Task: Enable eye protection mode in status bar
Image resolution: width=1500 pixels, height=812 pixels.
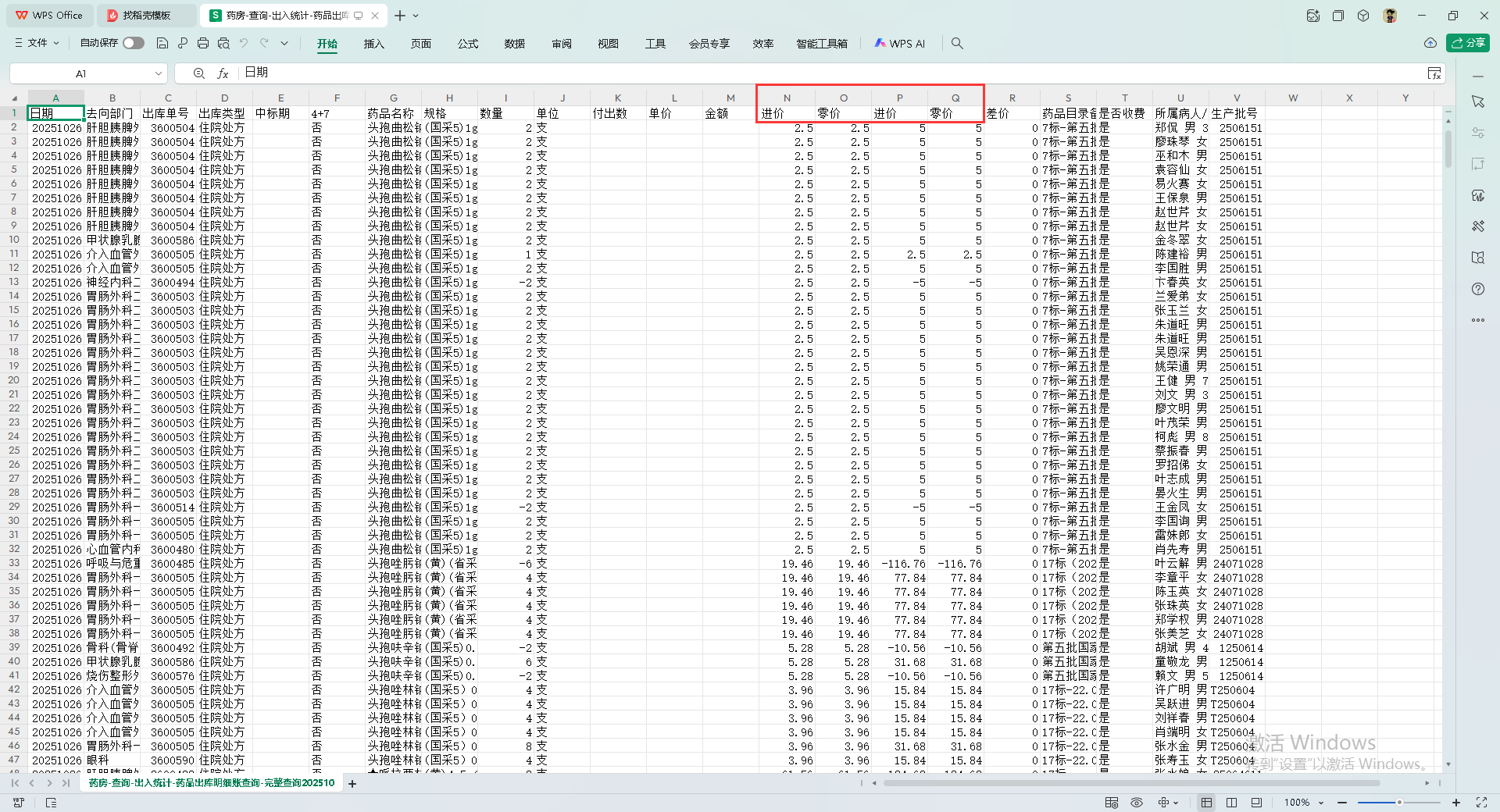Action: [1137, 803]
